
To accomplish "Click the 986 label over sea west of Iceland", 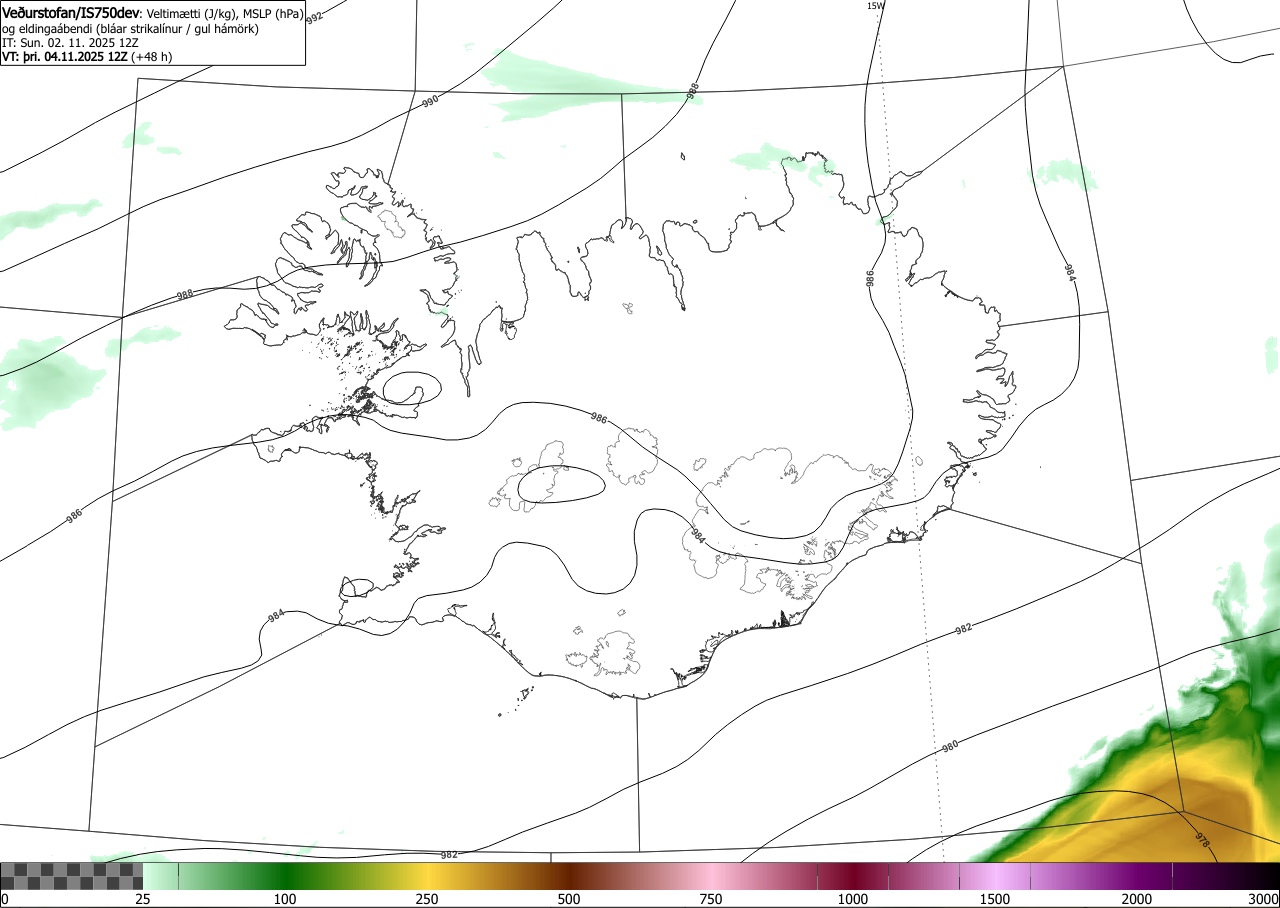I will pos(75,516).
